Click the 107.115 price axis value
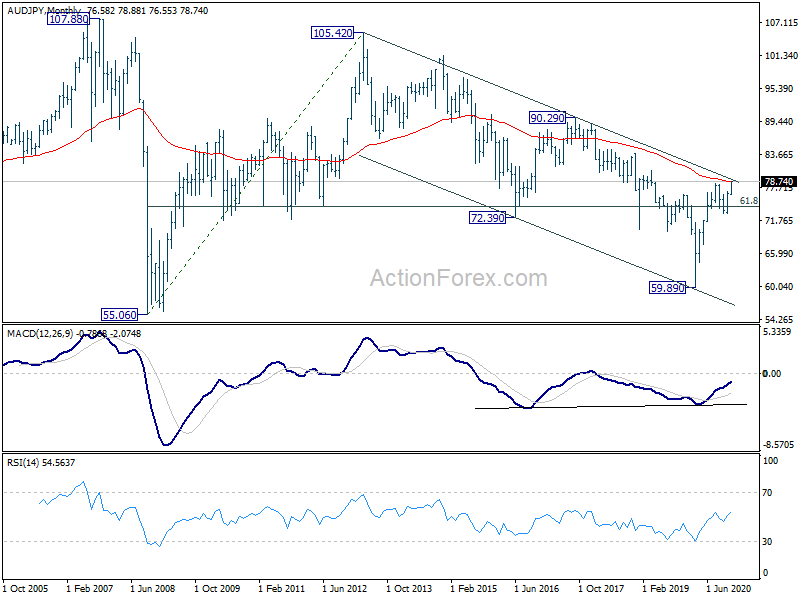This screenshot has height=600, width=800. [x=781, y=22]
